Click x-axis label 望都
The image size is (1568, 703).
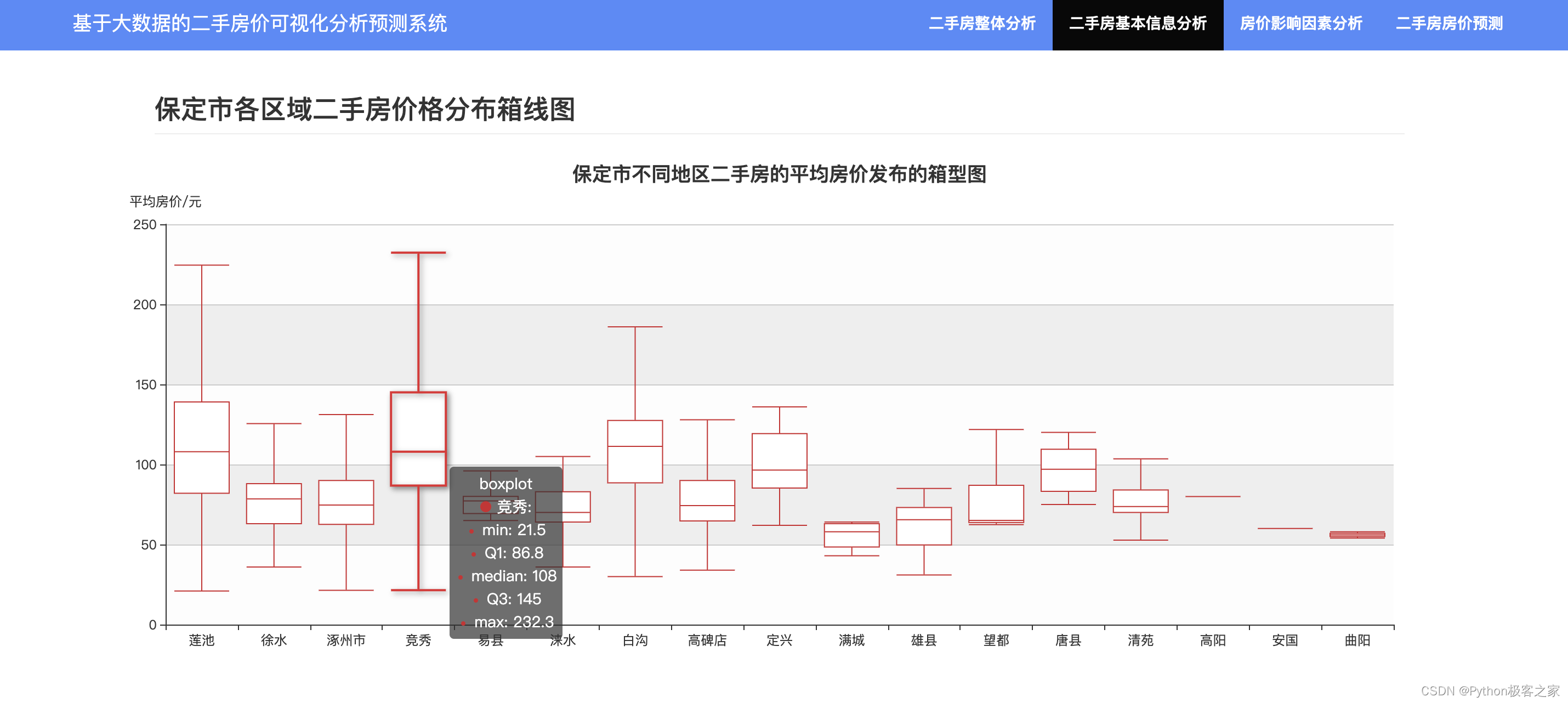996,640
